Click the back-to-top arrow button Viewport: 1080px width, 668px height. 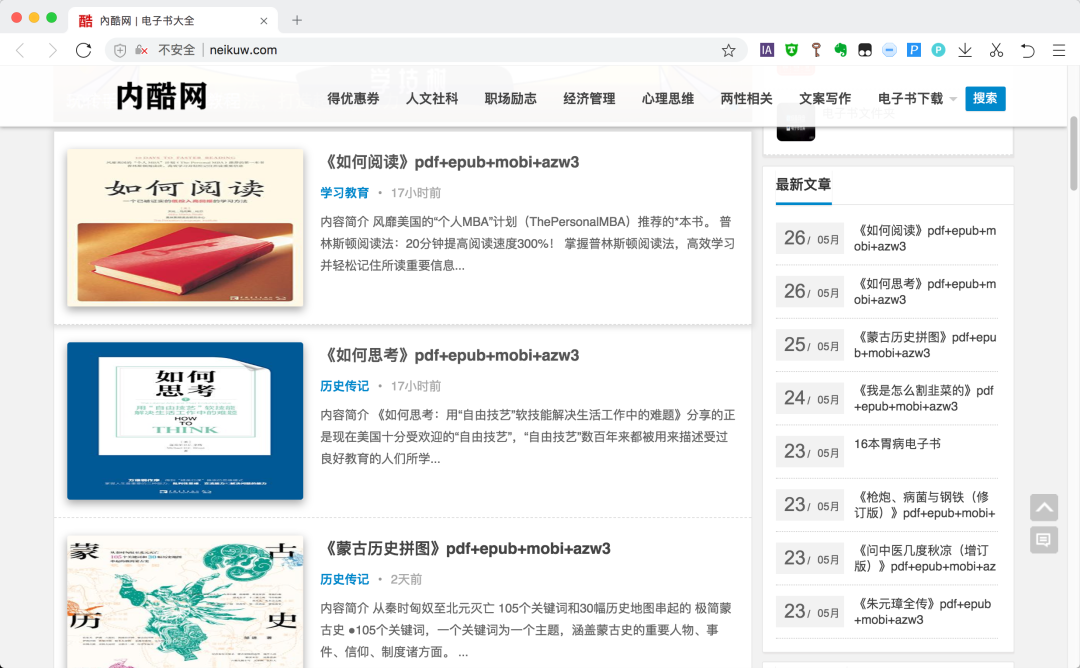[x=1044, y=507]
